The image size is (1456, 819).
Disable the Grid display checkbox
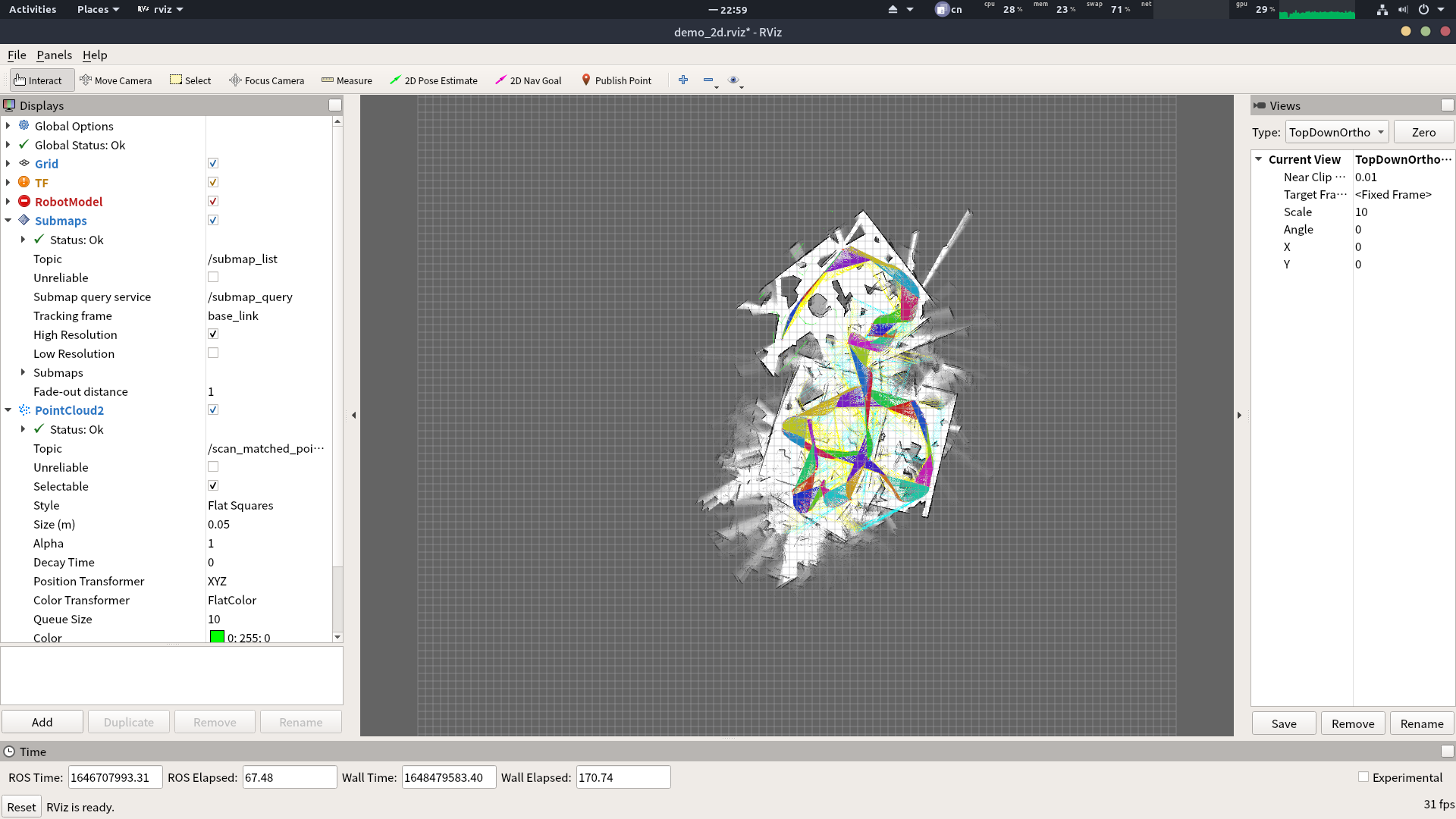[x=213, y=163]
